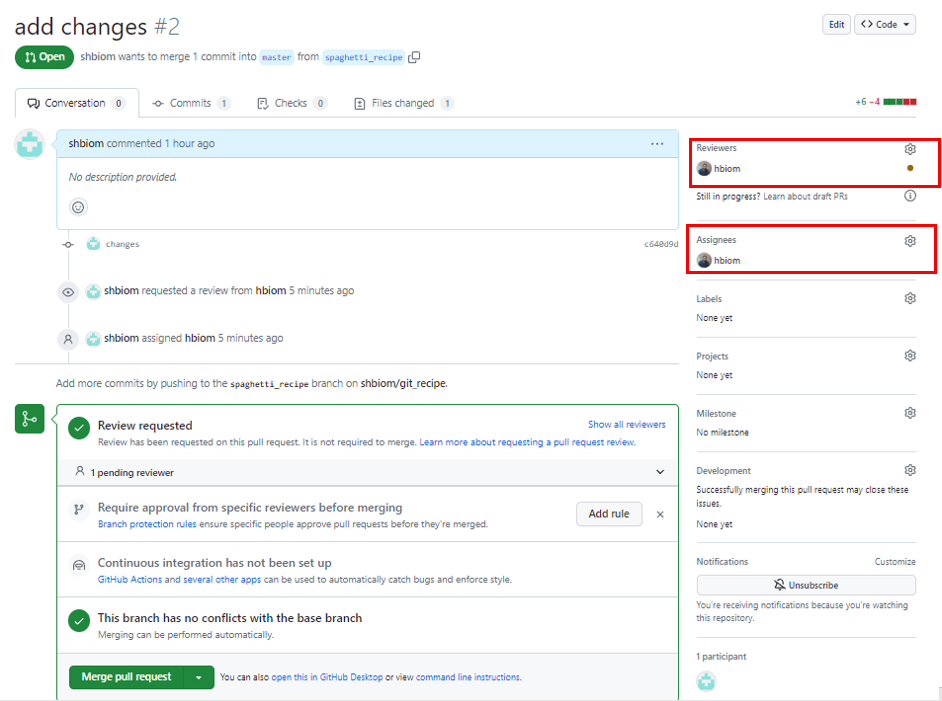Click the Labels gear icon
942x701 pixels.
910,299
